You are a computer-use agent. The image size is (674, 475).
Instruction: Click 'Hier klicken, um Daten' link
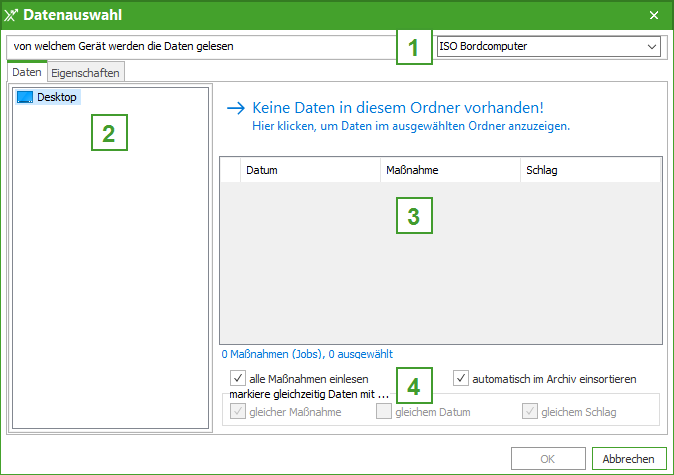click(411, 127)
